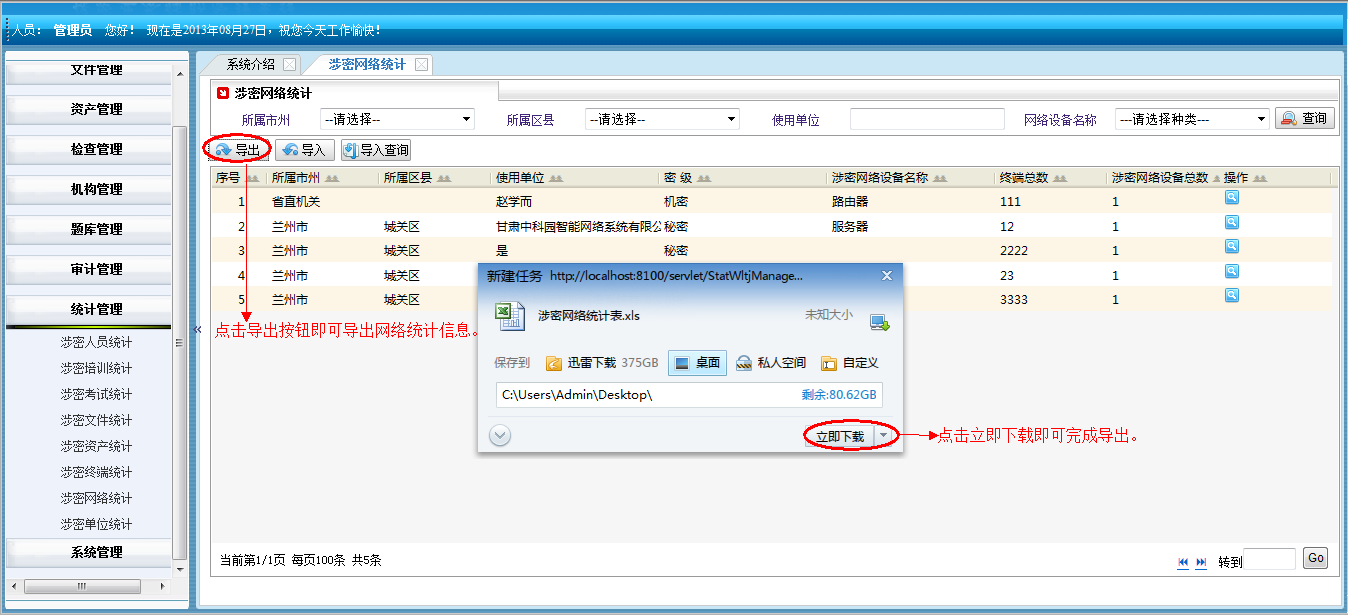Open 涉密文件统计 in sidebar
This screenshot has height=615, width=1348.
(x=96, y=420)
